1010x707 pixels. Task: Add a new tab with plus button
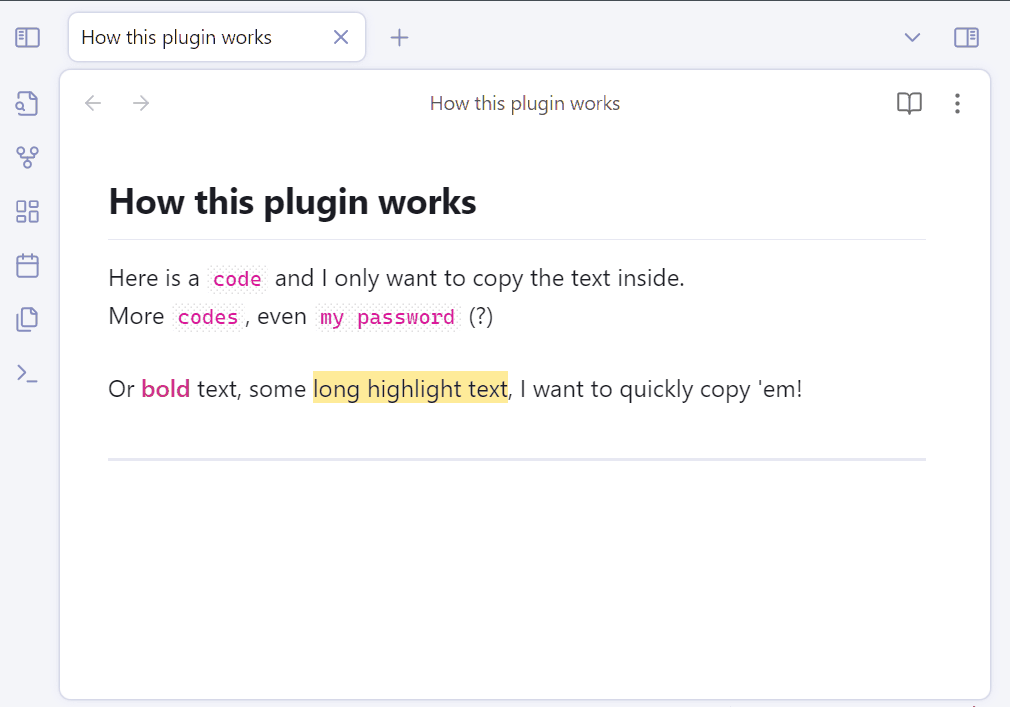point(399,37)
